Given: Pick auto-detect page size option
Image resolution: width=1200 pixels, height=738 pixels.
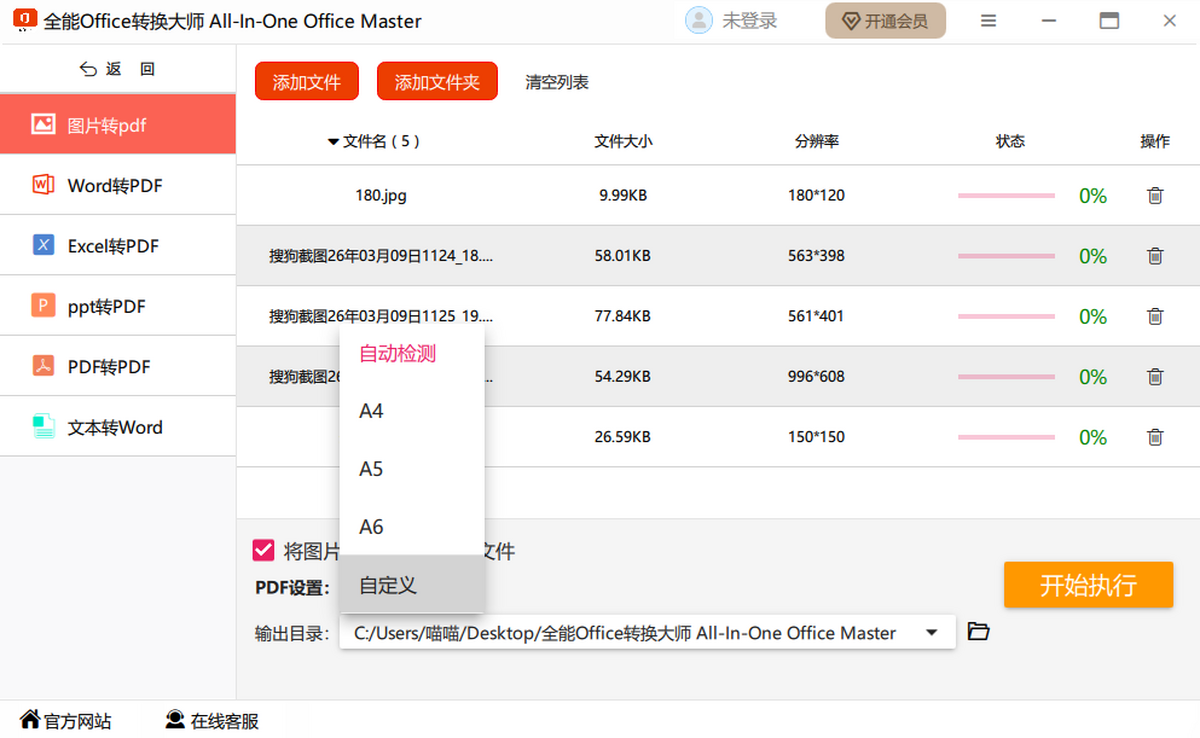Looking at the screenshot, I should coord(397,353).
